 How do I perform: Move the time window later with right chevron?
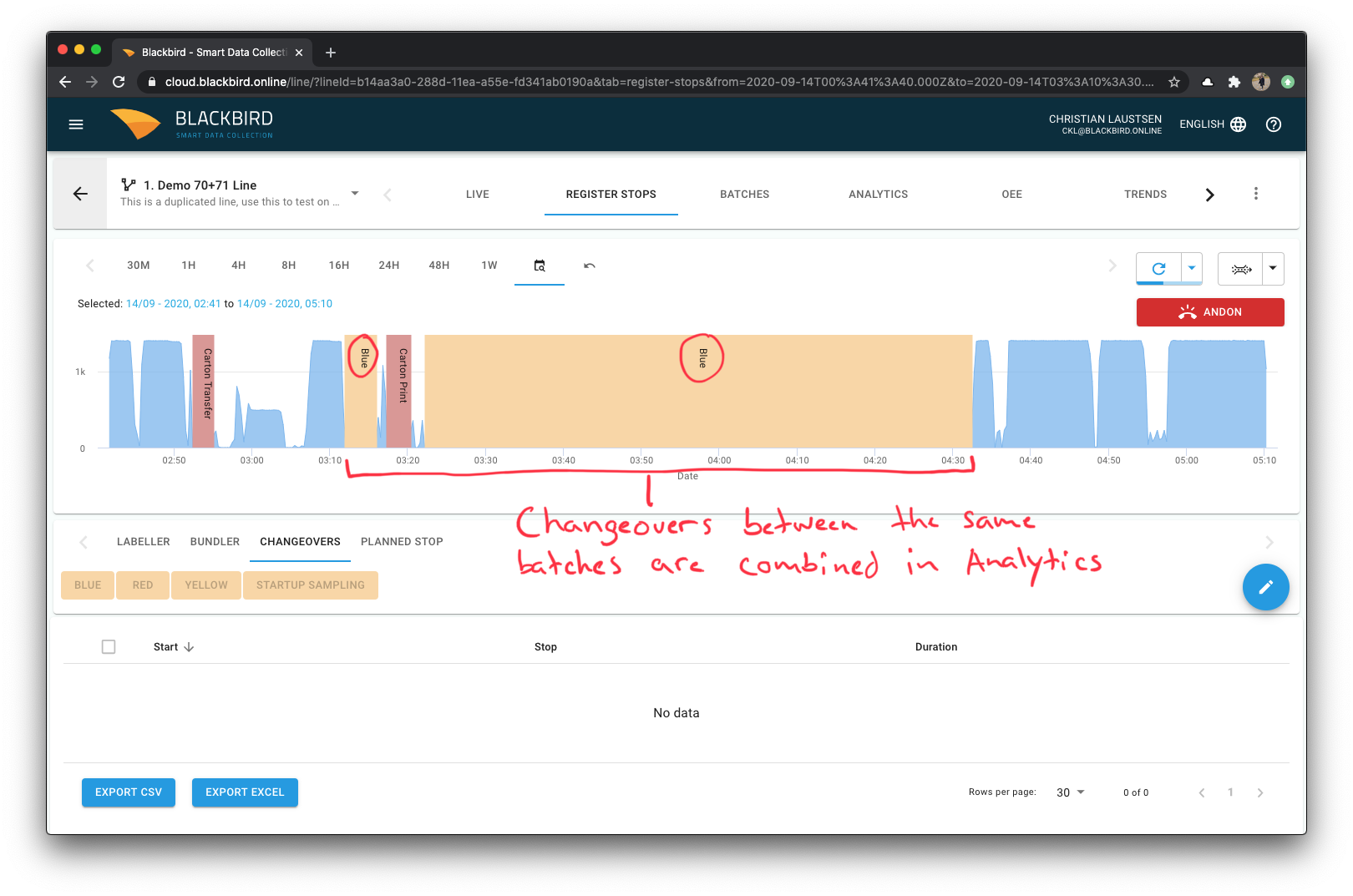pos(1112,266)
